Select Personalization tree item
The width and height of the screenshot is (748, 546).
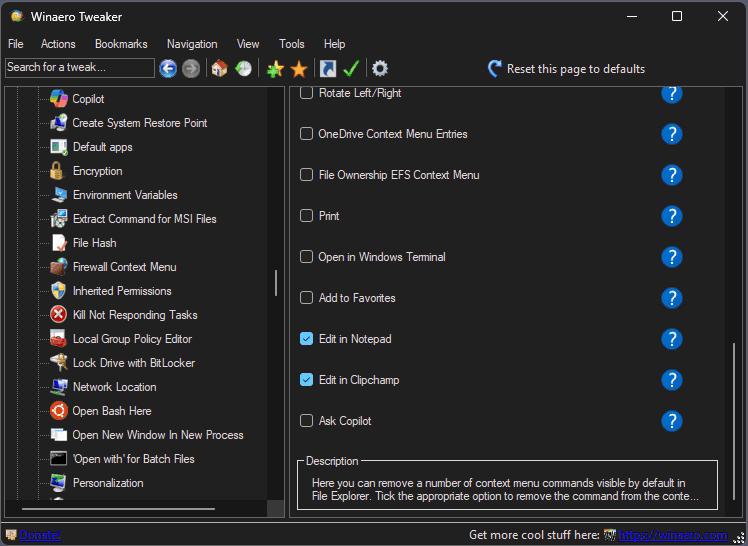click(108, 483)
